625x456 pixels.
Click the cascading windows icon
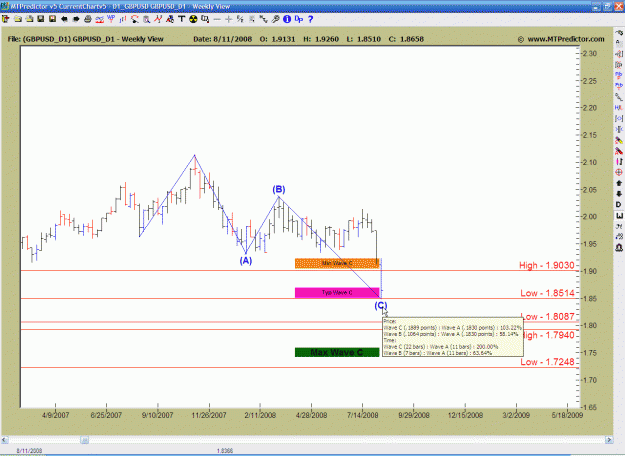205,19
